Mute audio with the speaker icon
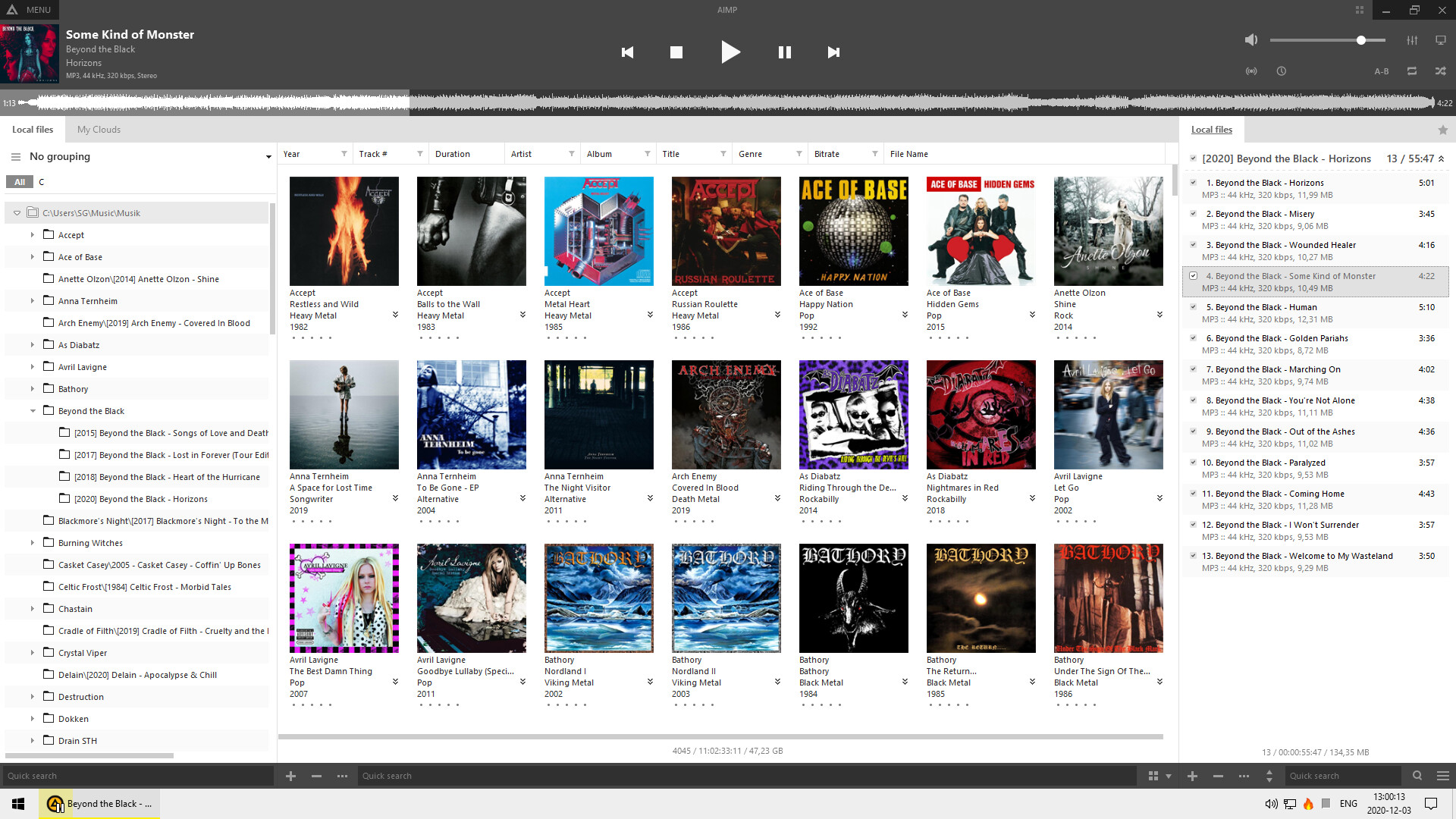The width and height of the screenshot is (1456, 819). 1251,40
